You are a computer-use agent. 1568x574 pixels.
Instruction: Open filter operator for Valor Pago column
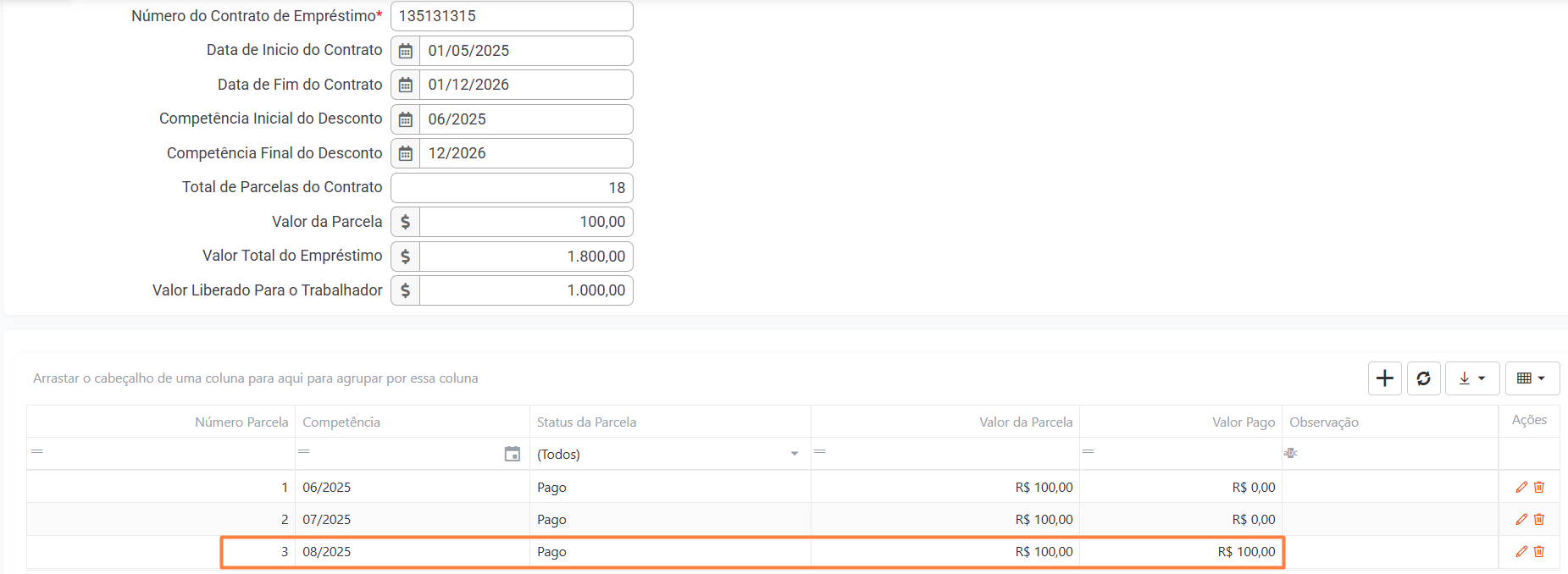click(1089, 451)
